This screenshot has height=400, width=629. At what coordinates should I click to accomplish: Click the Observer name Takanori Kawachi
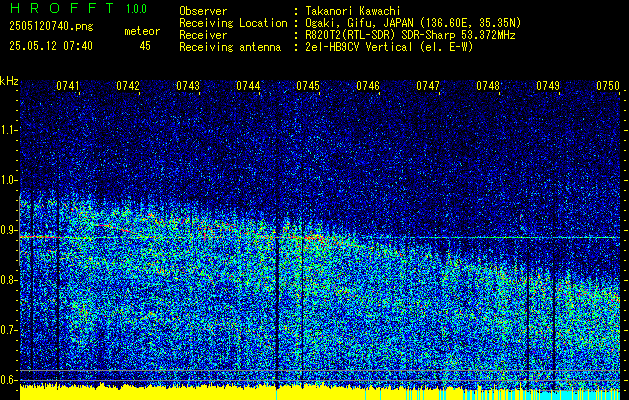tap(353, 11)
